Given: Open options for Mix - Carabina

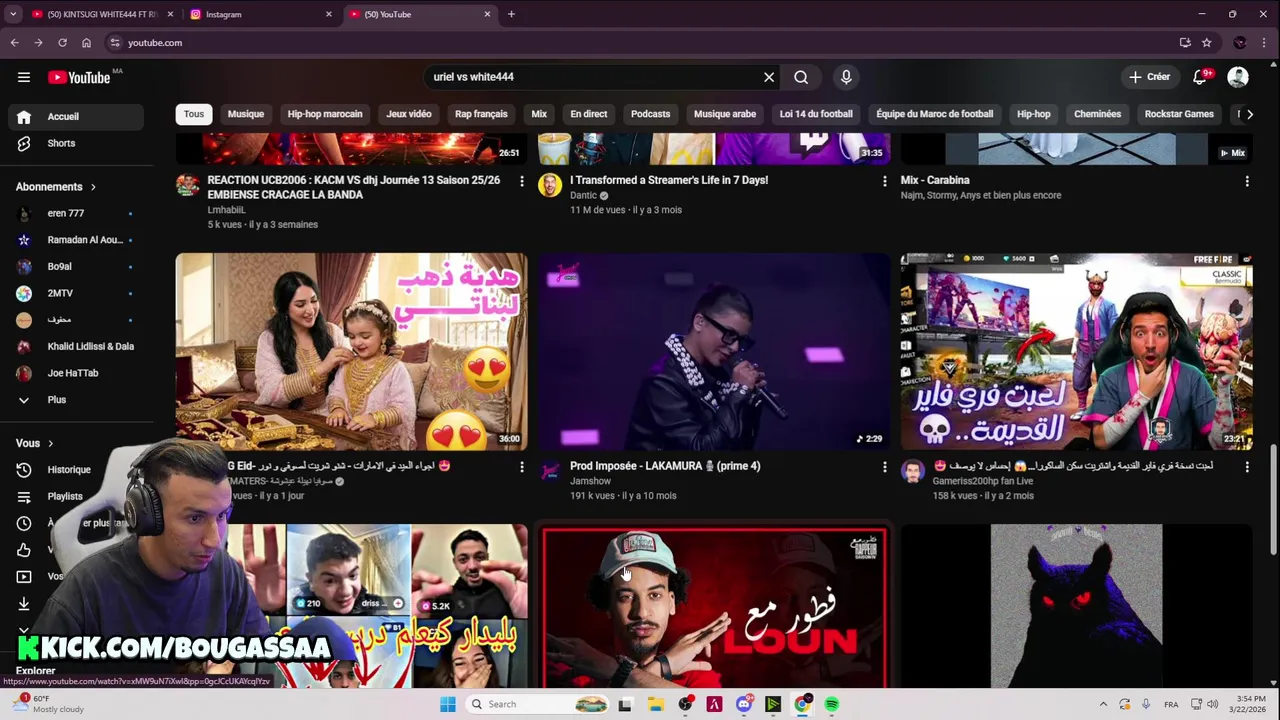Looking at the screenshot, I should (x=1247, y=181).
